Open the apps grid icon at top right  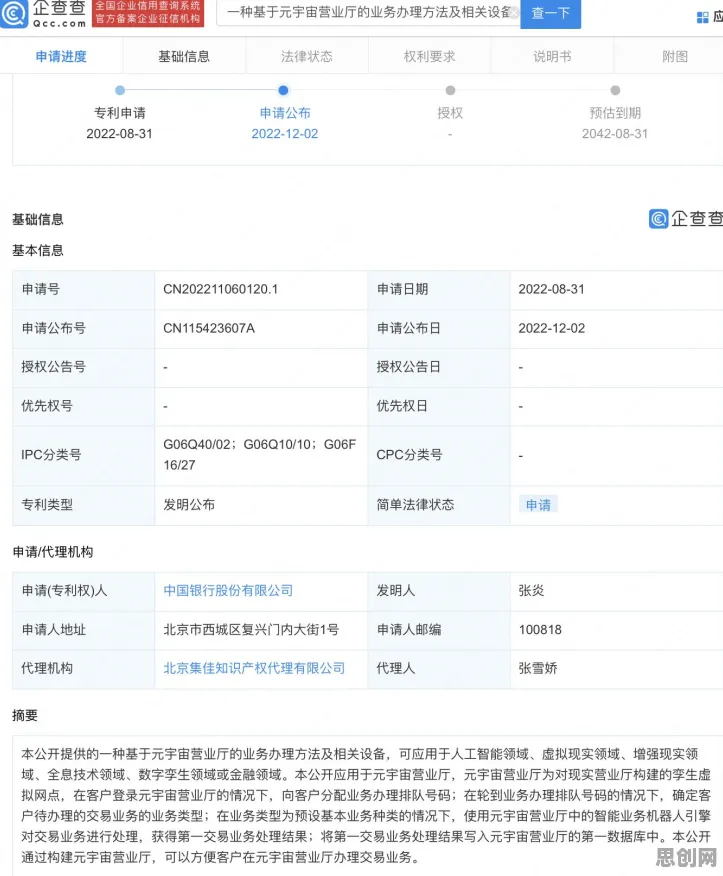point(702,17)
